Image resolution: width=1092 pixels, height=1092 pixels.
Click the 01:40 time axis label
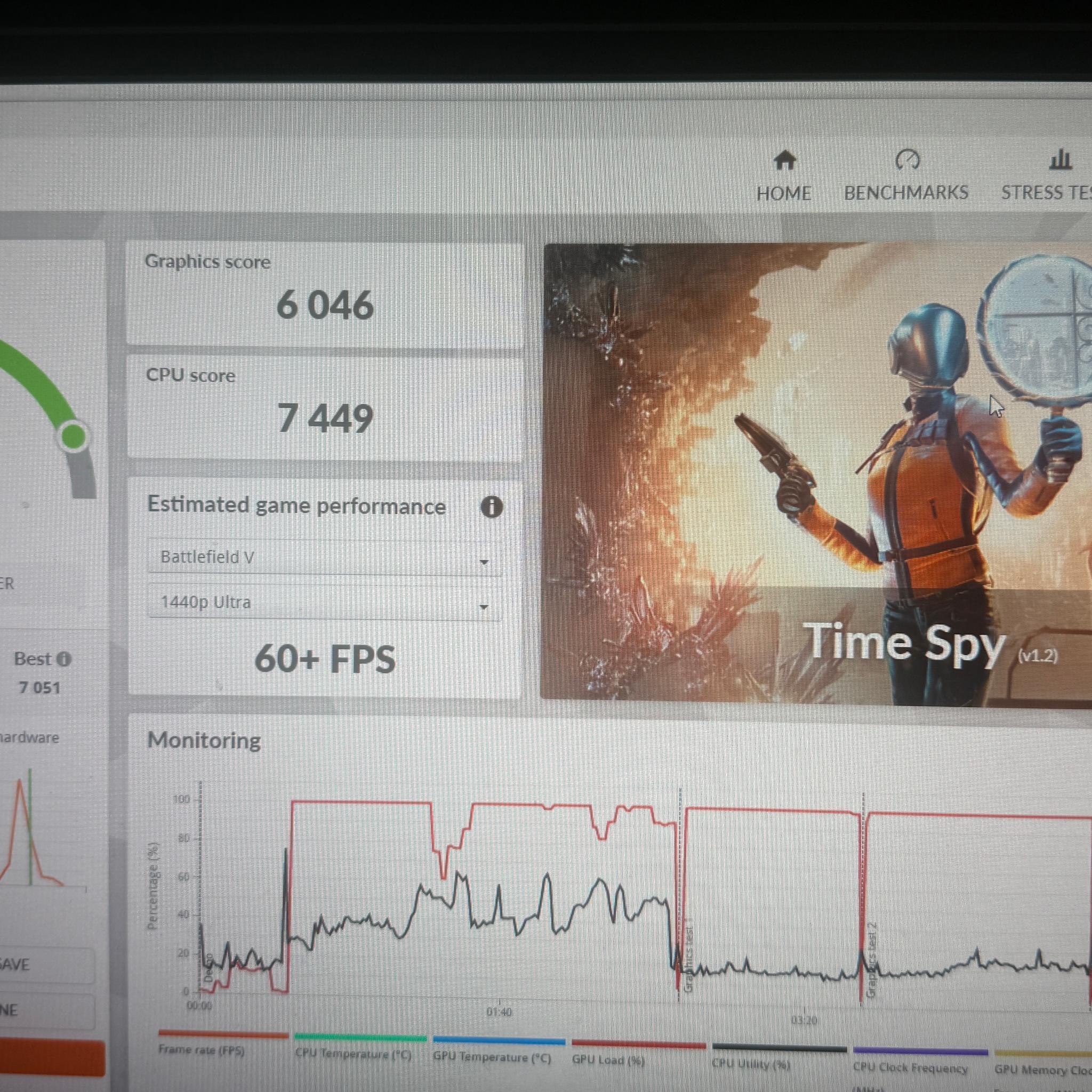point(499,1013)
